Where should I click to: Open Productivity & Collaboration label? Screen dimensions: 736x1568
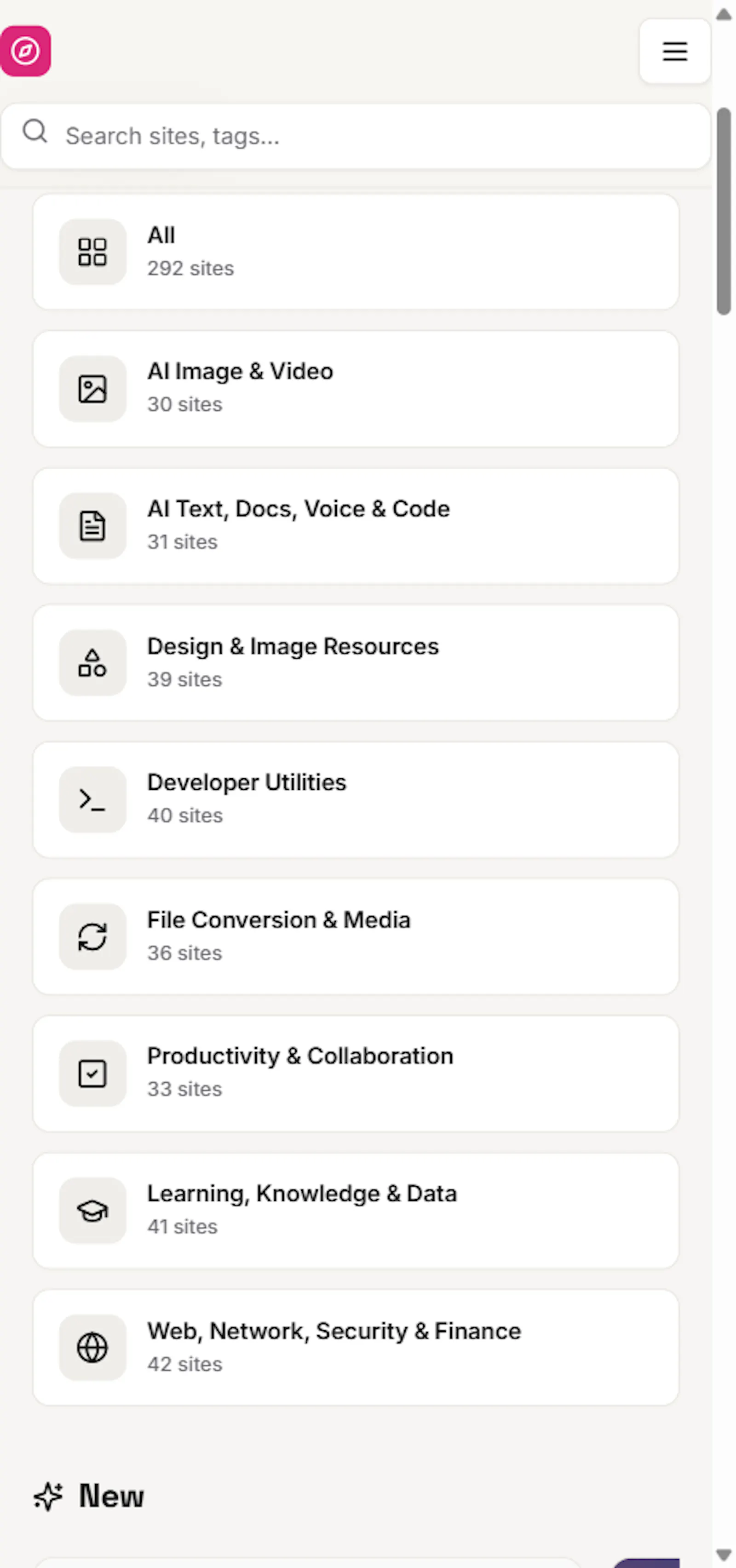(300, 1056)
